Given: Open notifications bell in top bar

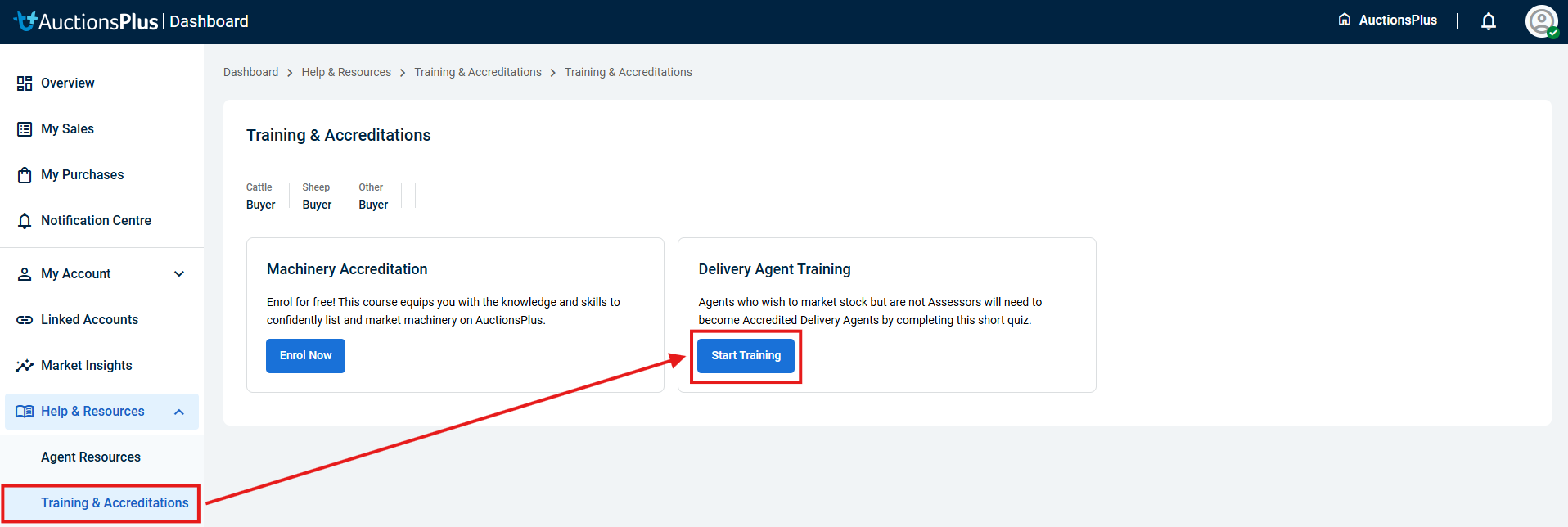Looking at the screenshot, I should click(x=1488, y=21).
